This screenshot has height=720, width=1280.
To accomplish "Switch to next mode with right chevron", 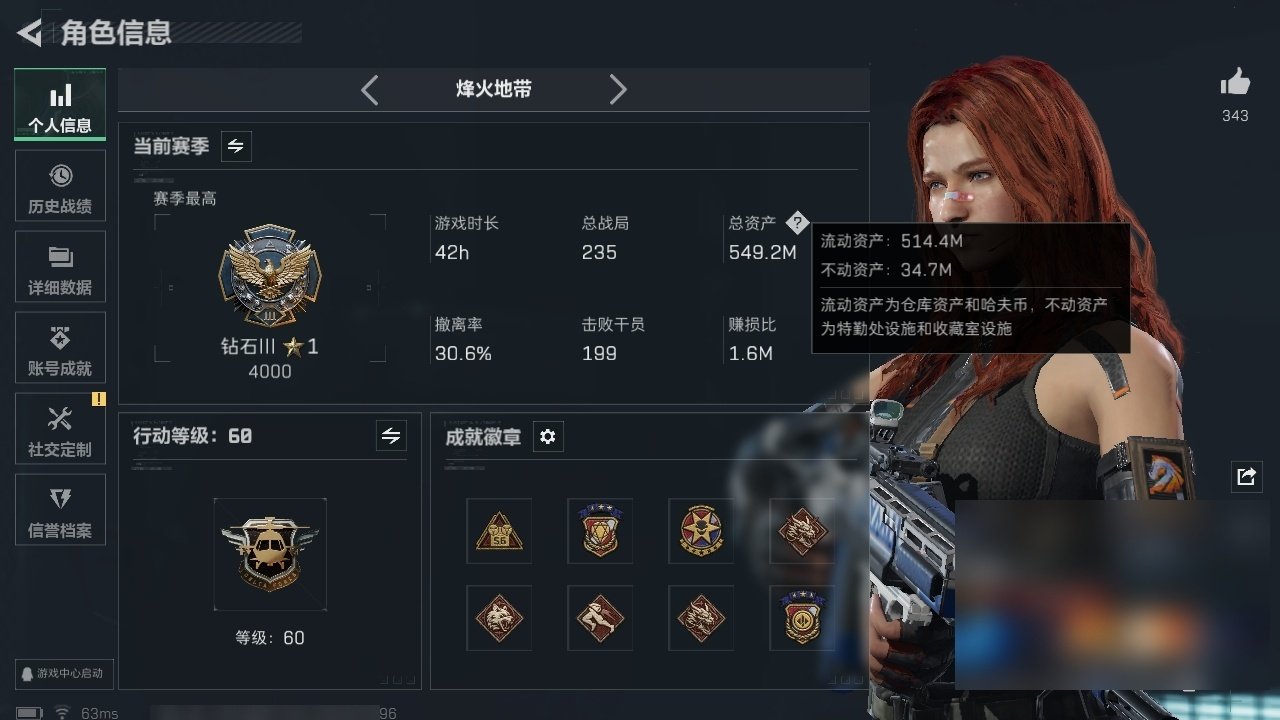I will tap(618, 90).
